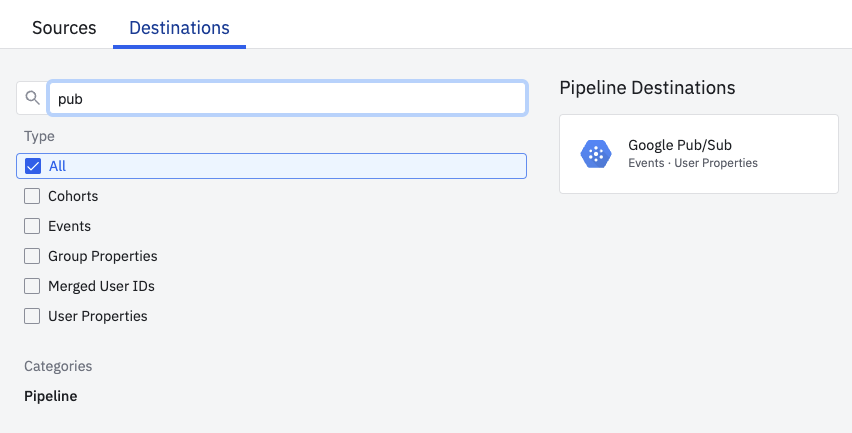The image size is (852, 433).
Task: Focus the search field containing 'pub'
Action: (x=286, y=98)
